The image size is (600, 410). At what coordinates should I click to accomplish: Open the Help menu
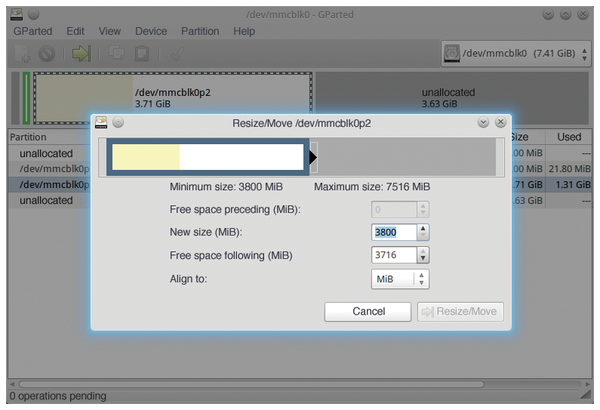click(244, 31)
